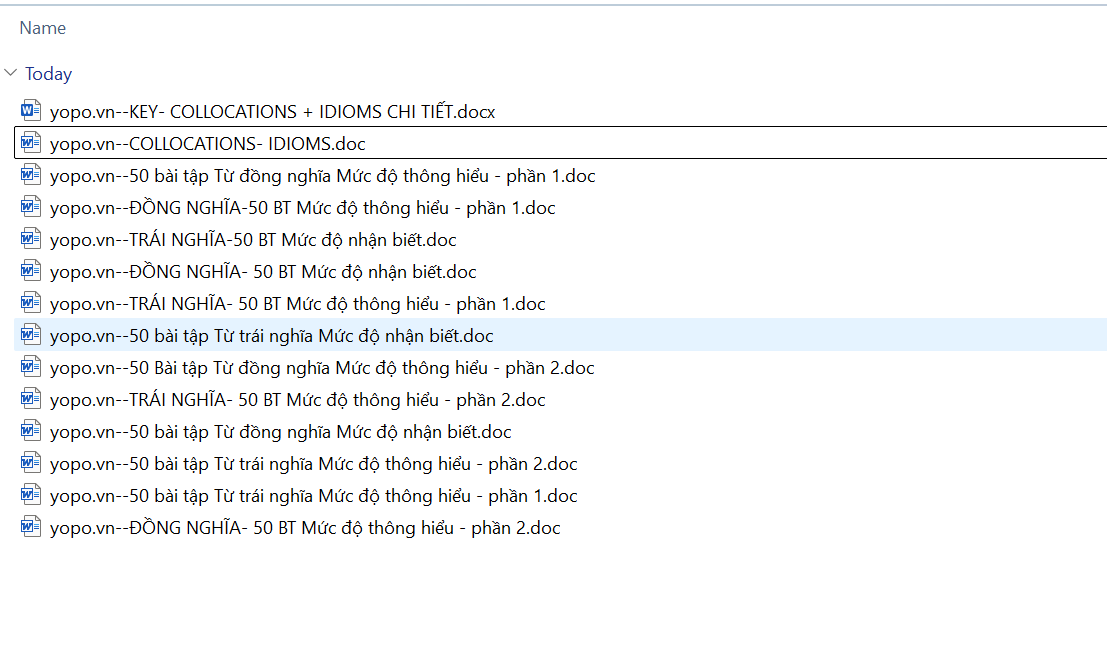Click Word icon beside COLLOCATIONS- IDIOMS.doc
The image size is (1107, 659).
pyautogui.click(x=31, y=143)
